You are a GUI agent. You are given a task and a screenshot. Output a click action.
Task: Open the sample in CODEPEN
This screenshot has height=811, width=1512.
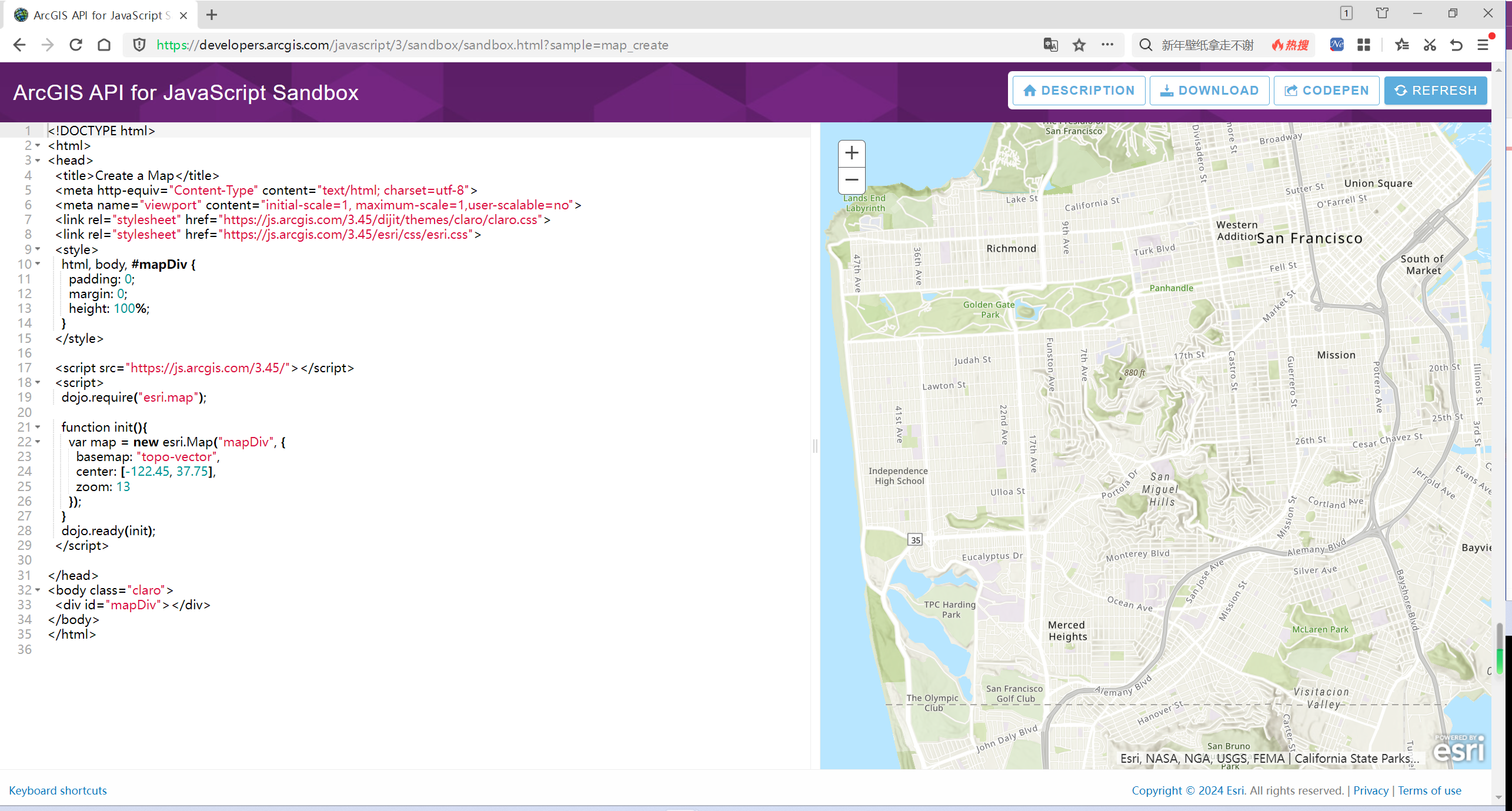pyautogui.click(x=1326, y=91)
